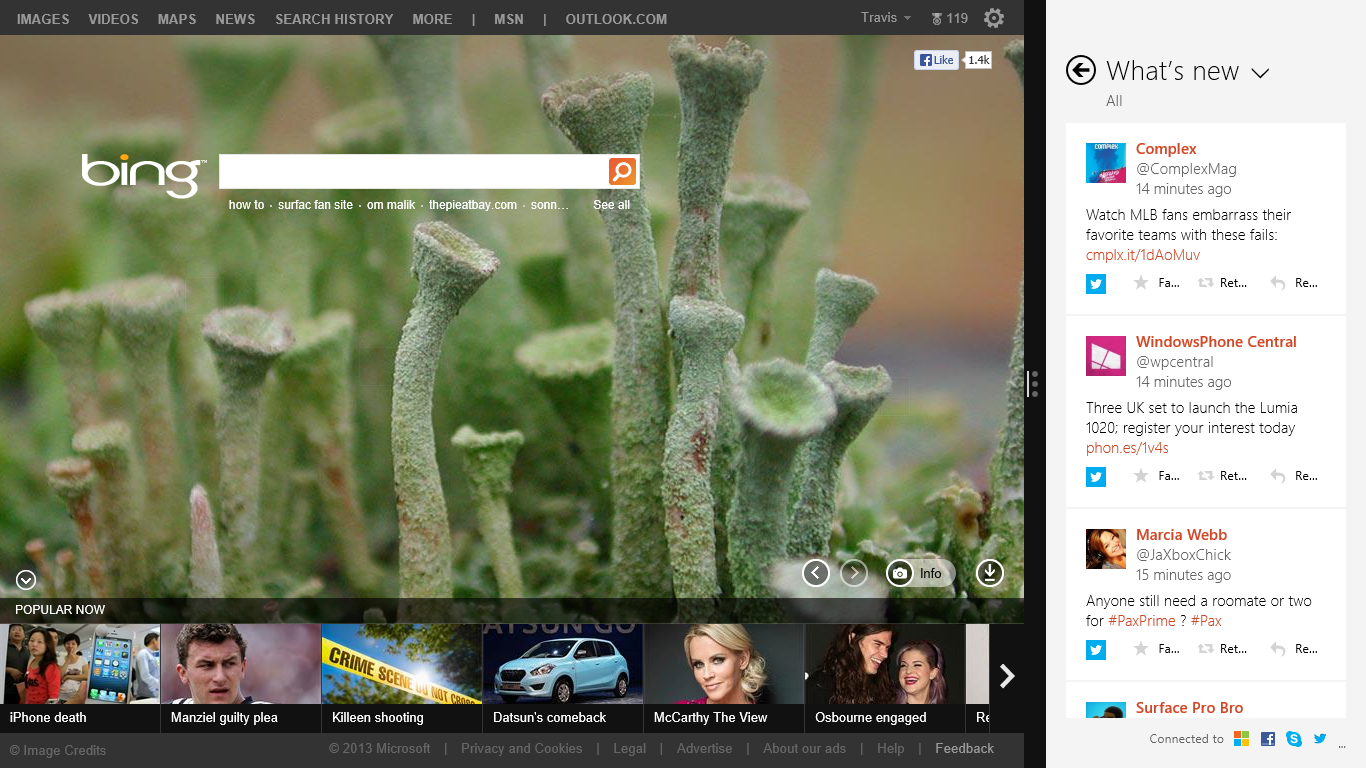Expand the What's new dropdown chevron

(x=1260, y=73)
